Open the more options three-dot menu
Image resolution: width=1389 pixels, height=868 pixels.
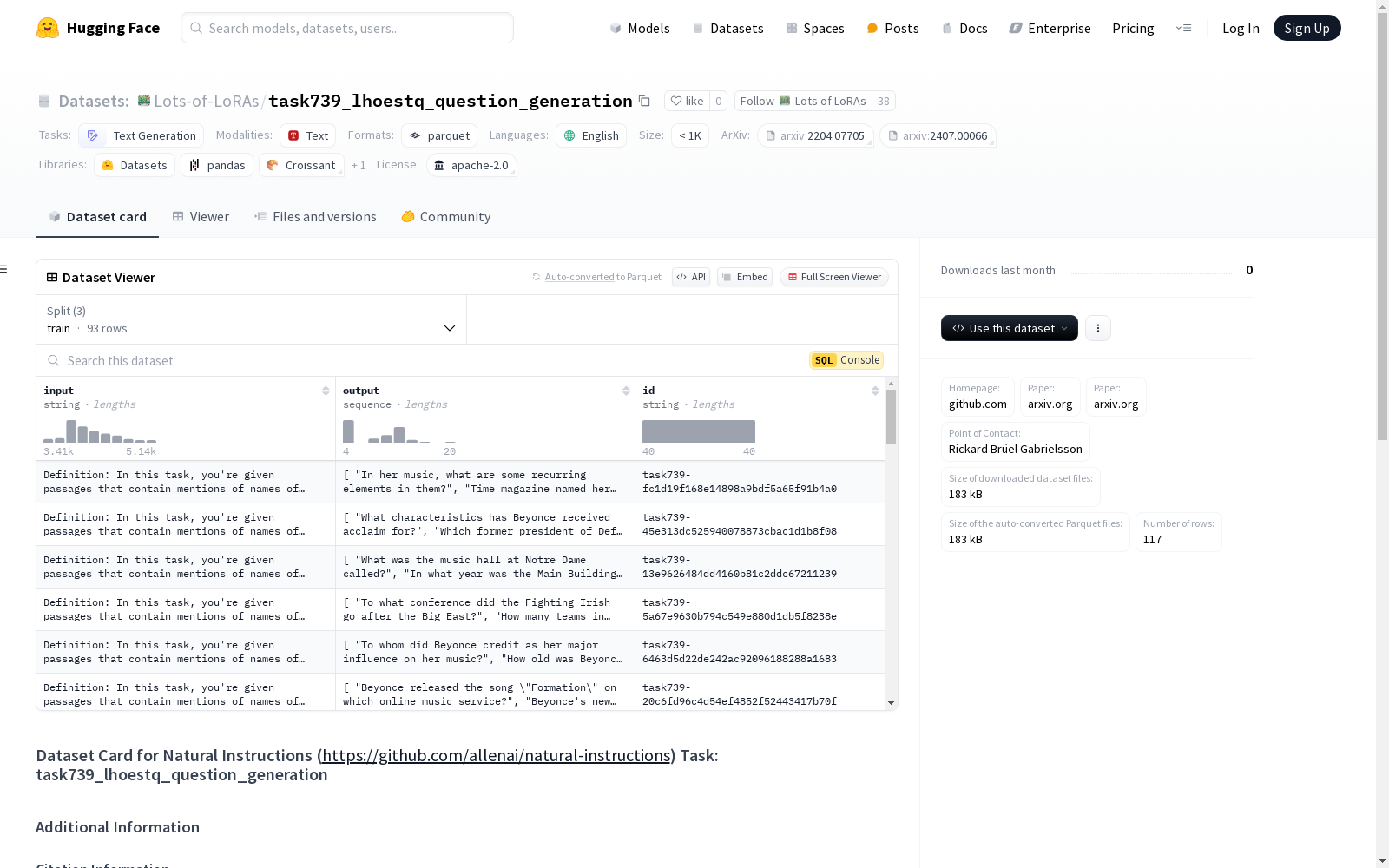point(1098,328)
